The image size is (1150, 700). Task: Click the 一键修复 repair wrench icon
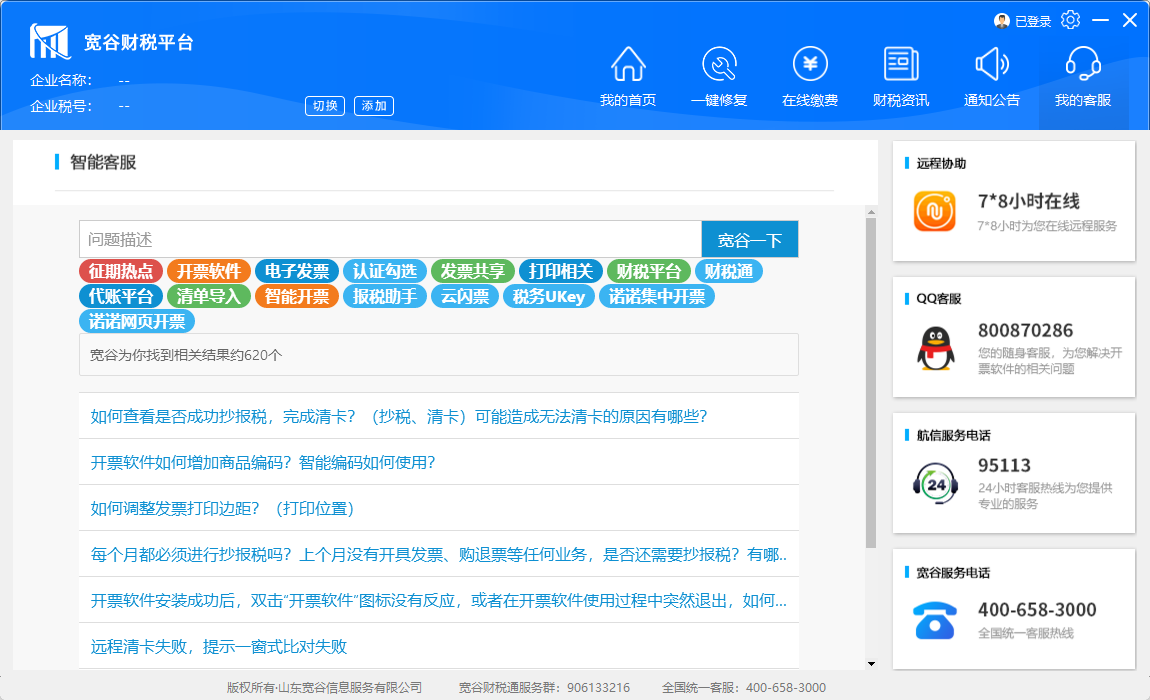[x=719, y=65]
